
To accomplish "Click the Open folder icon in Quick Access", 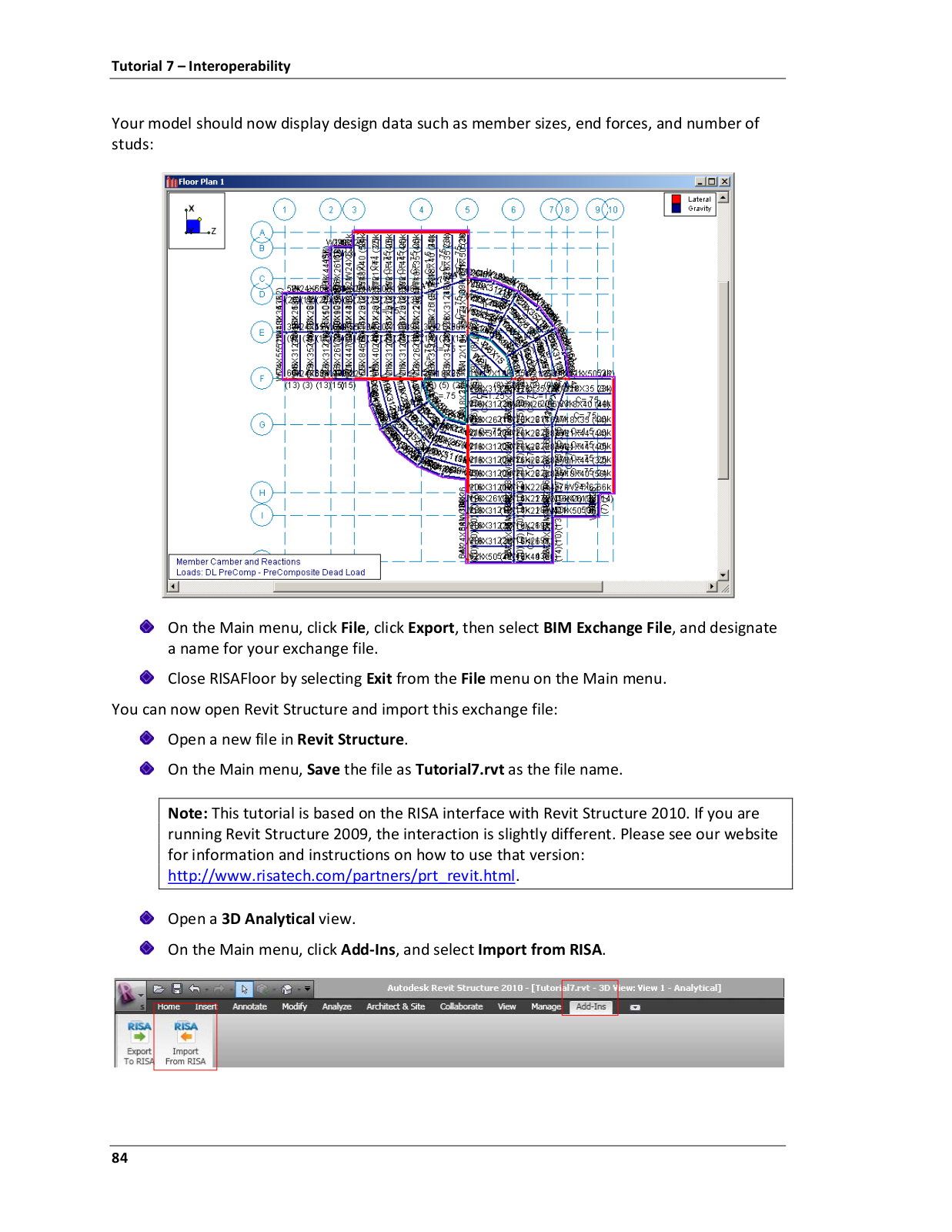I will 159,989.
